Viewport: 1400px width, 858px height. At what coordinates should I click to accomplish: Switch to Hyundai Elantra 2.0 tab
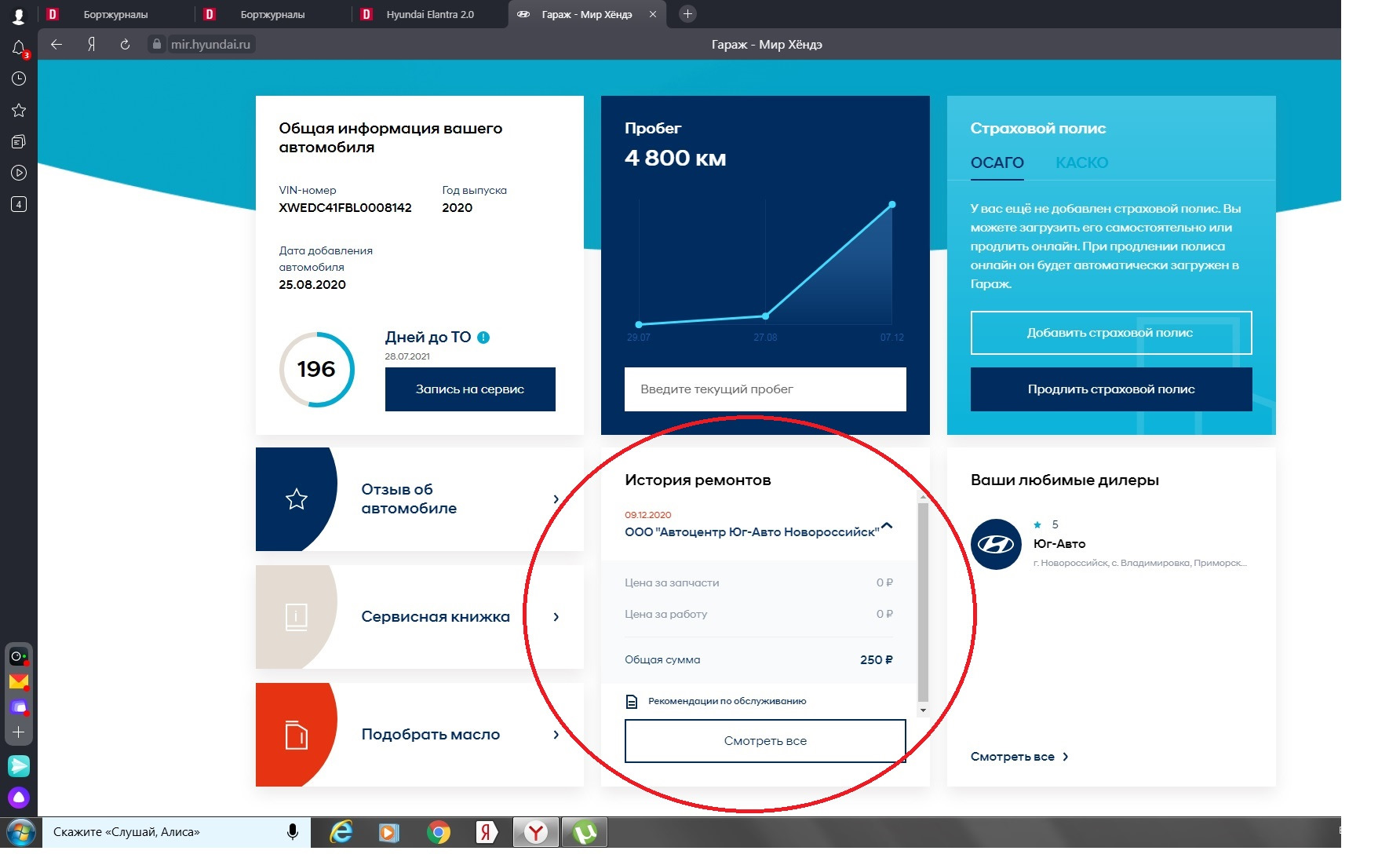[429, 14]
